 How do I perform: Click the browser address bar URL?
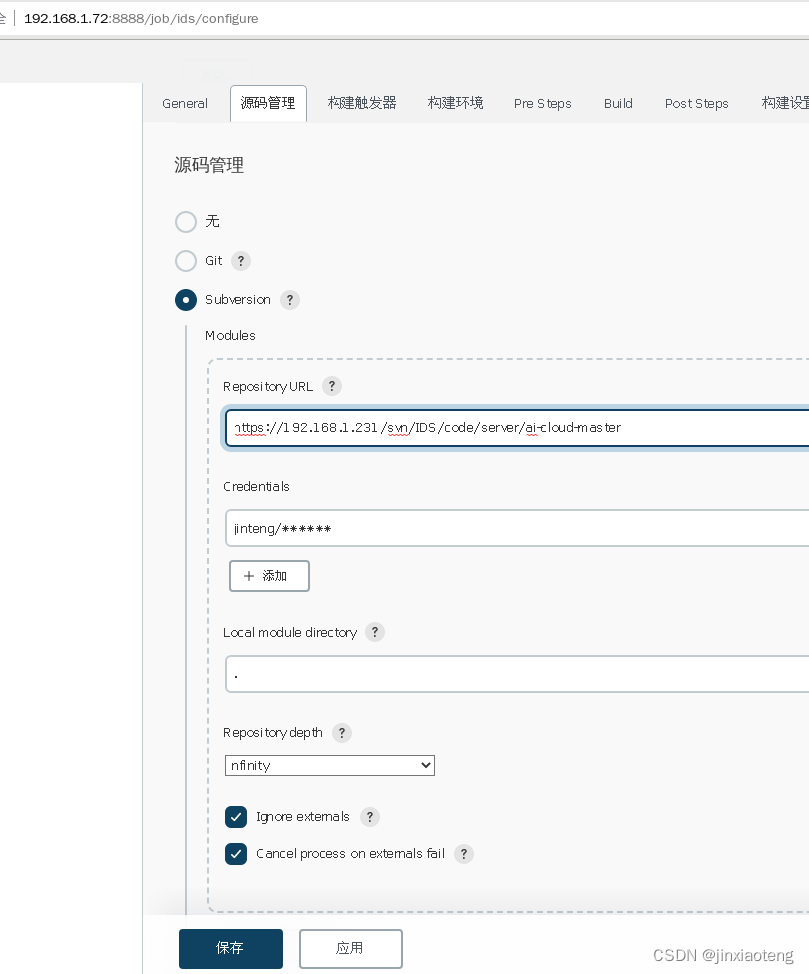pyautogui.click(x=141, y=19)
